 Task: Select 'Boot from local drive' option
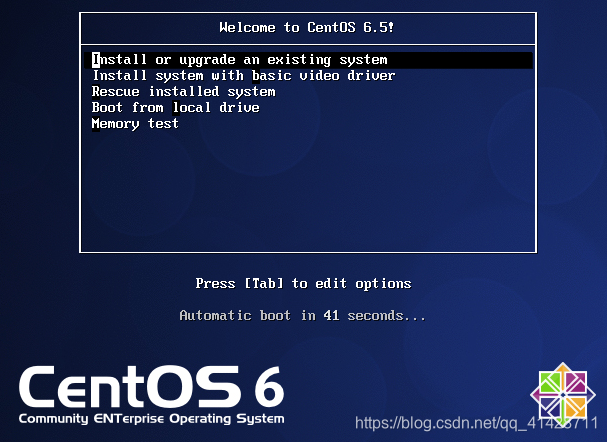pyautogui.click(x=175, y=107)
